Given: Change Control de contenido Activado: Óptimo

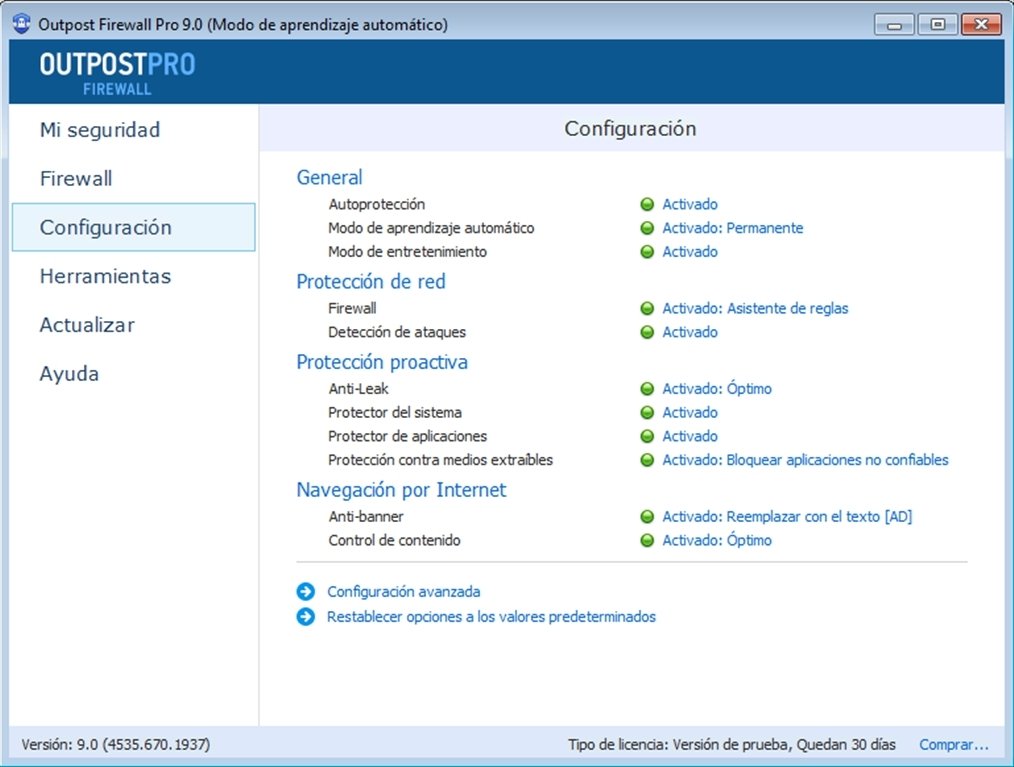Looking at the screenshot, I should pyautogui.click(x=717, y=541).
